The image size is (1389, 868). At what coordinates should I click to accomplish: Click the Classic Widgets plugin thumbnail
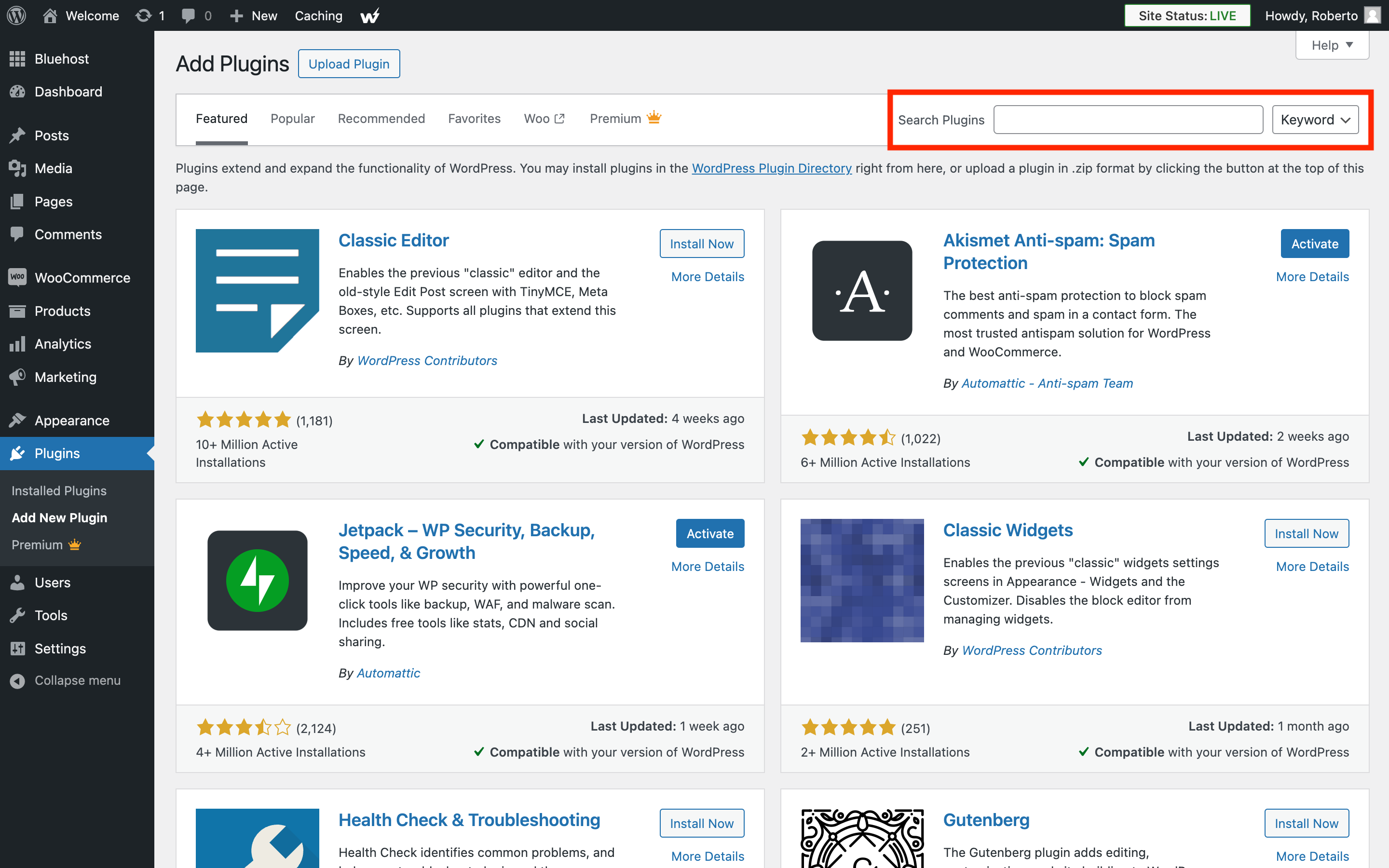861,581
